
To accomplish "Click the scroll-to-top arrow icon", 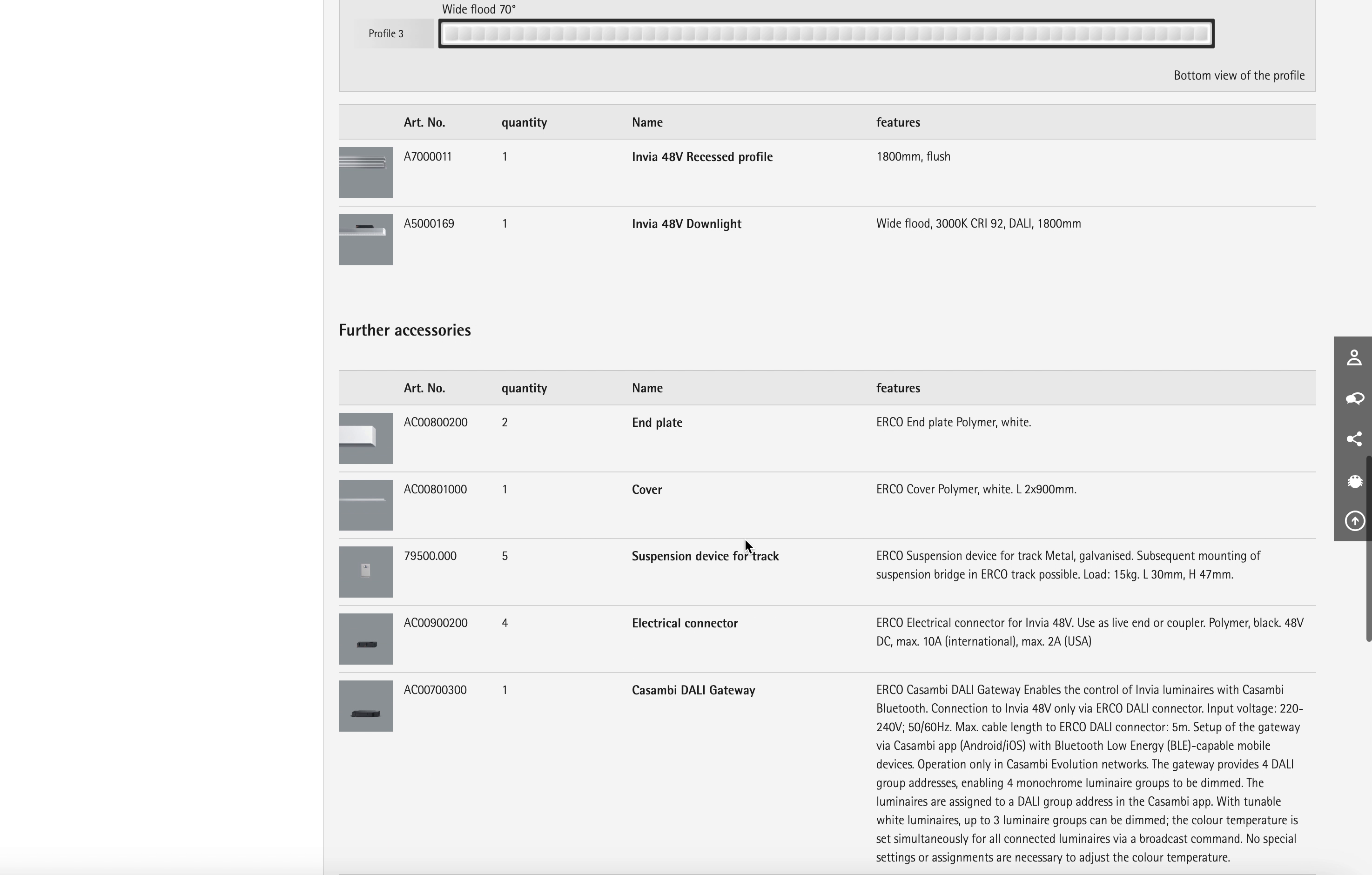I will click(1354, 521).
